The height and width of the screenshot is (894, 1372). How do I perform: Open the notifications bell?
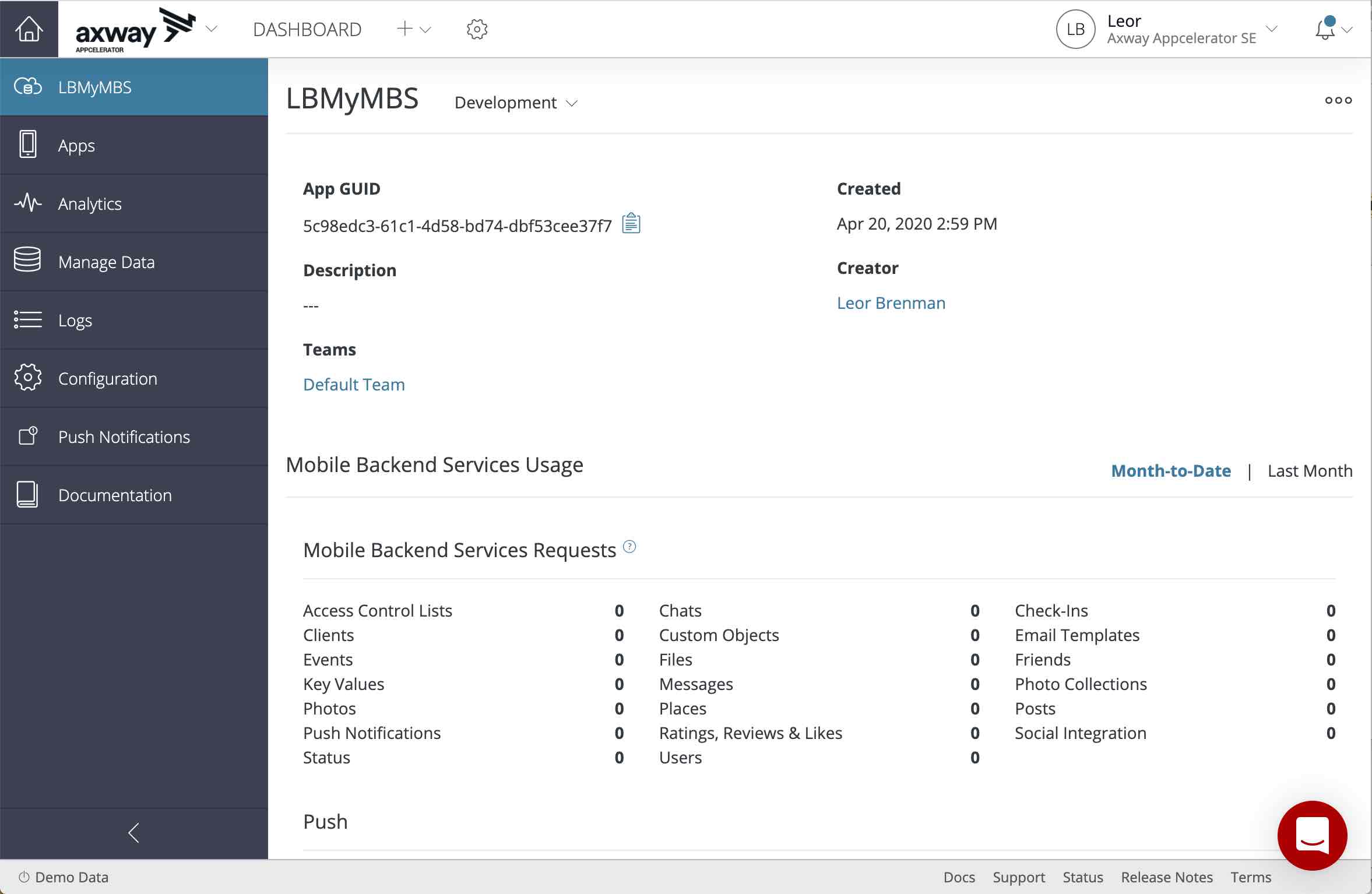point(1325,28)
